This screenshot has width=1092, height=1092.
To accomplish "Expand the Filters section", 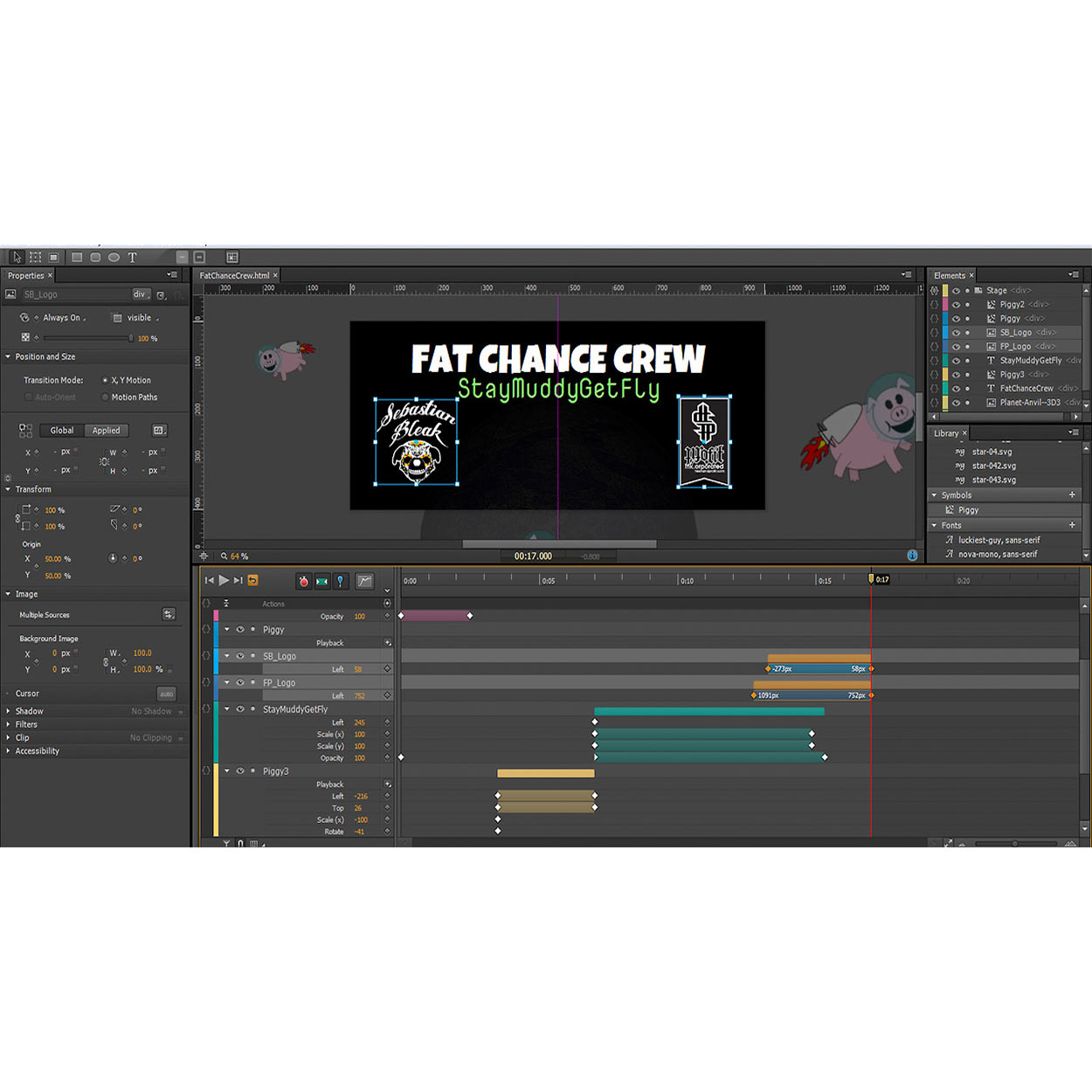I will (x=8, y=724).
